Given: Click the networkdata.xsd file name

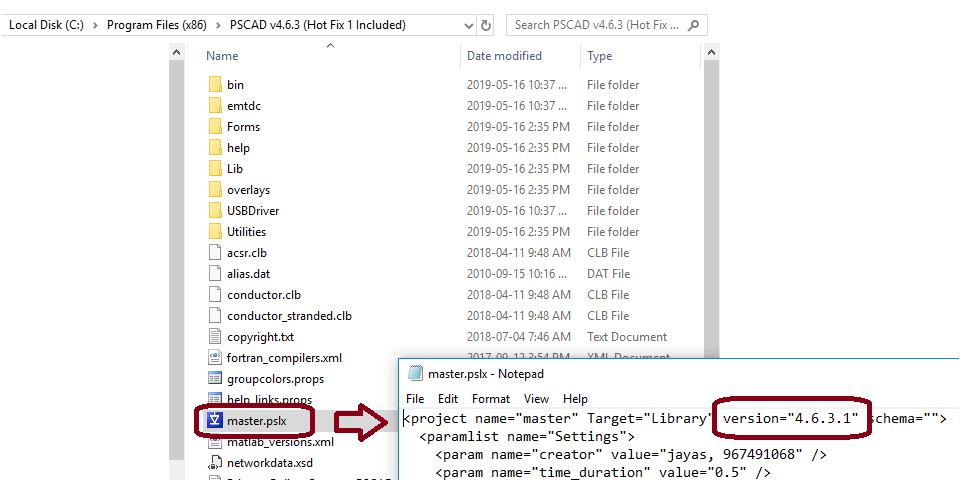Looking at the screenshot, I should pyautogui.click(x=270, y=463).
